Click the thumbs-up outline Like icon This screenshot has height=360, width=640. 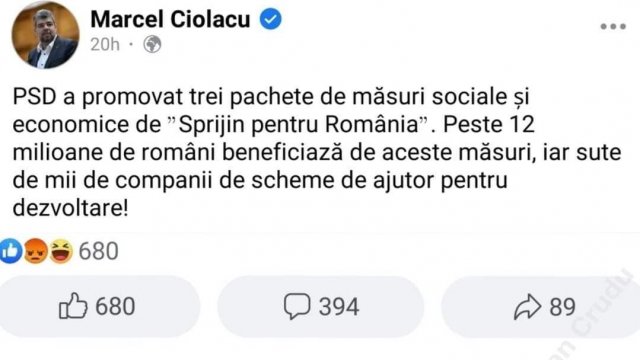(73, 306)
